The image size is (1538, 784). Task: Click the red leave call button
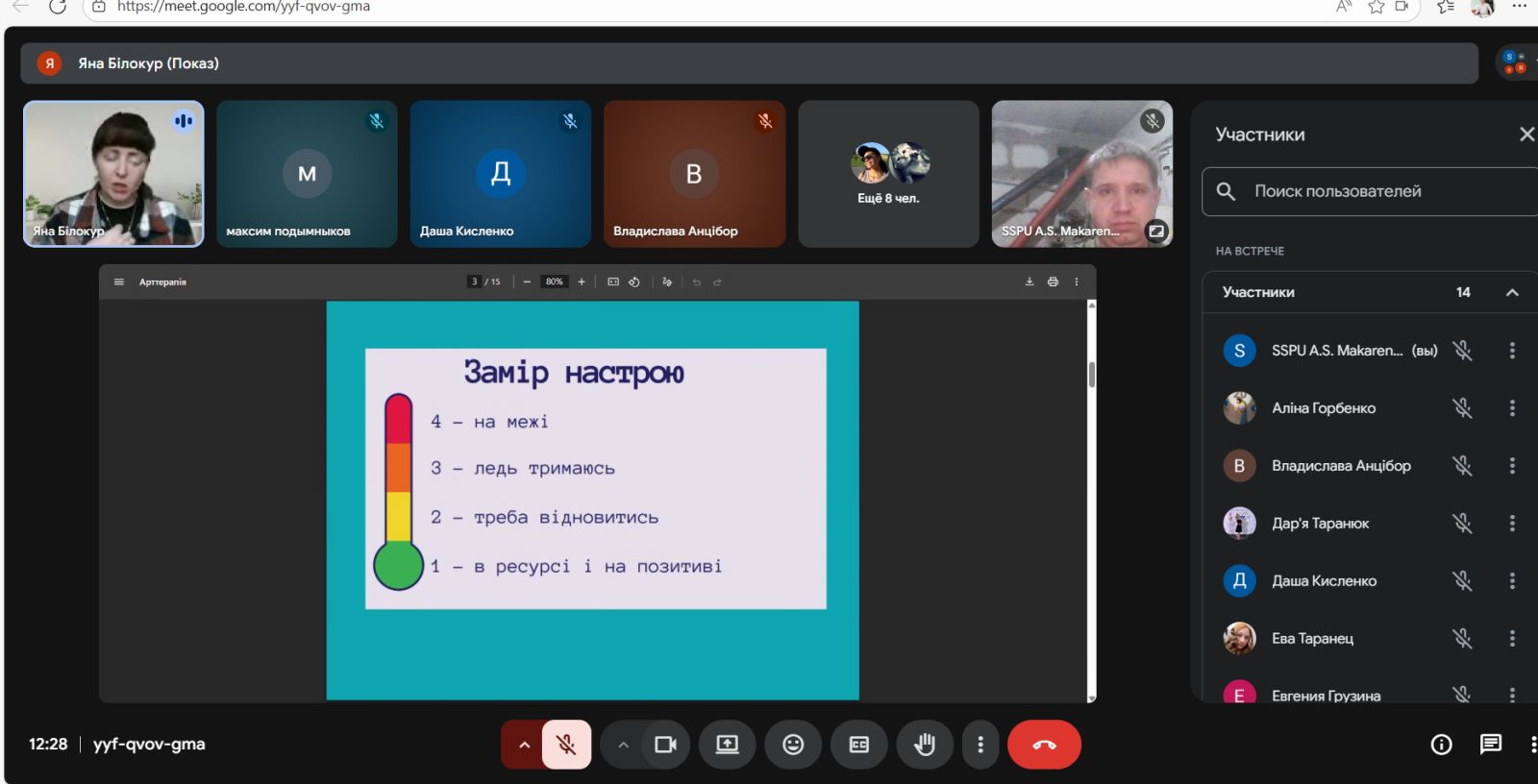coord(1044,745)
